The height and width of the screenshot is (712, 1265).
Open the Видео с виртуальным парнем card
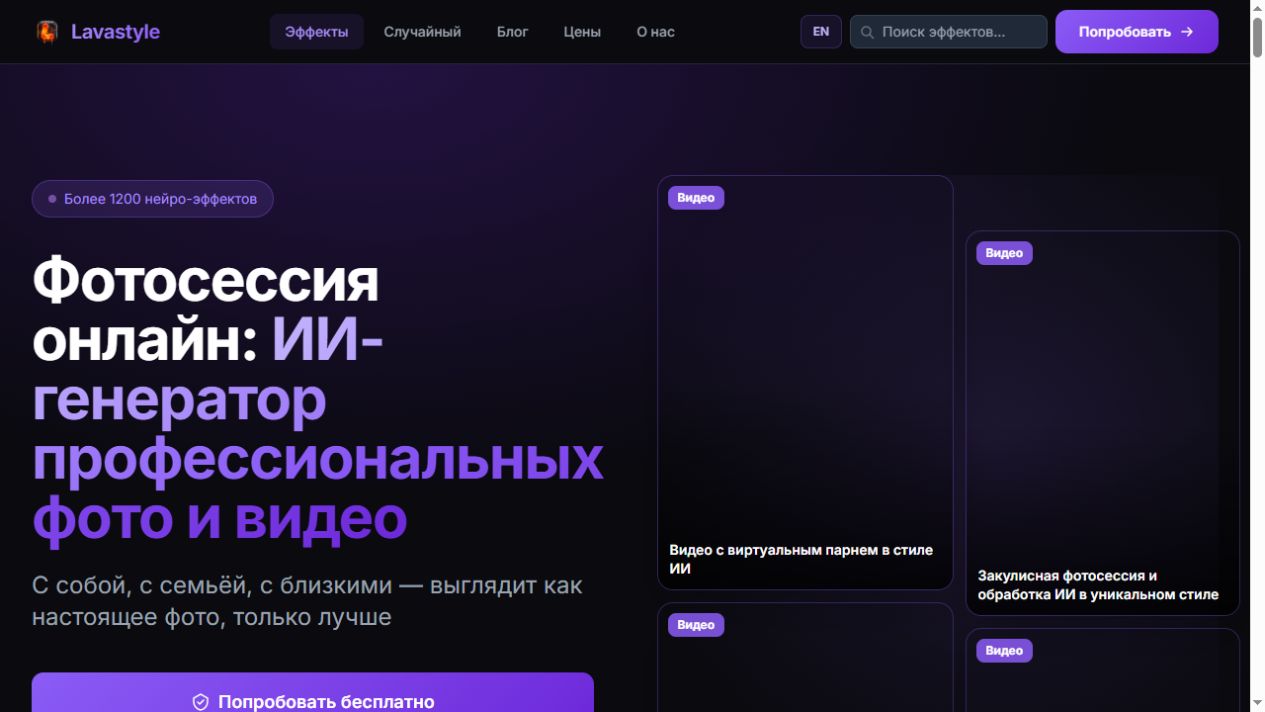(805, 383)
